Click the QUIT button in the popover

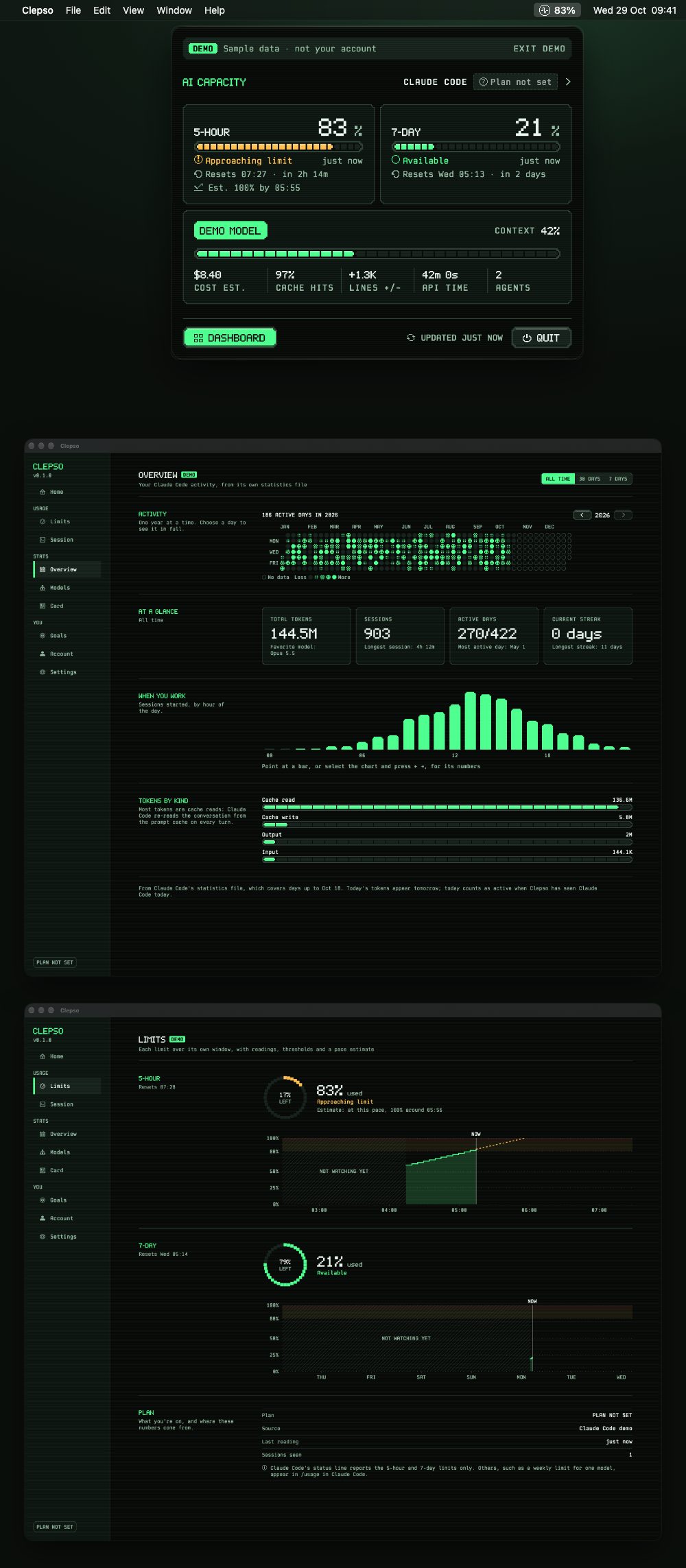click(541, 337)
